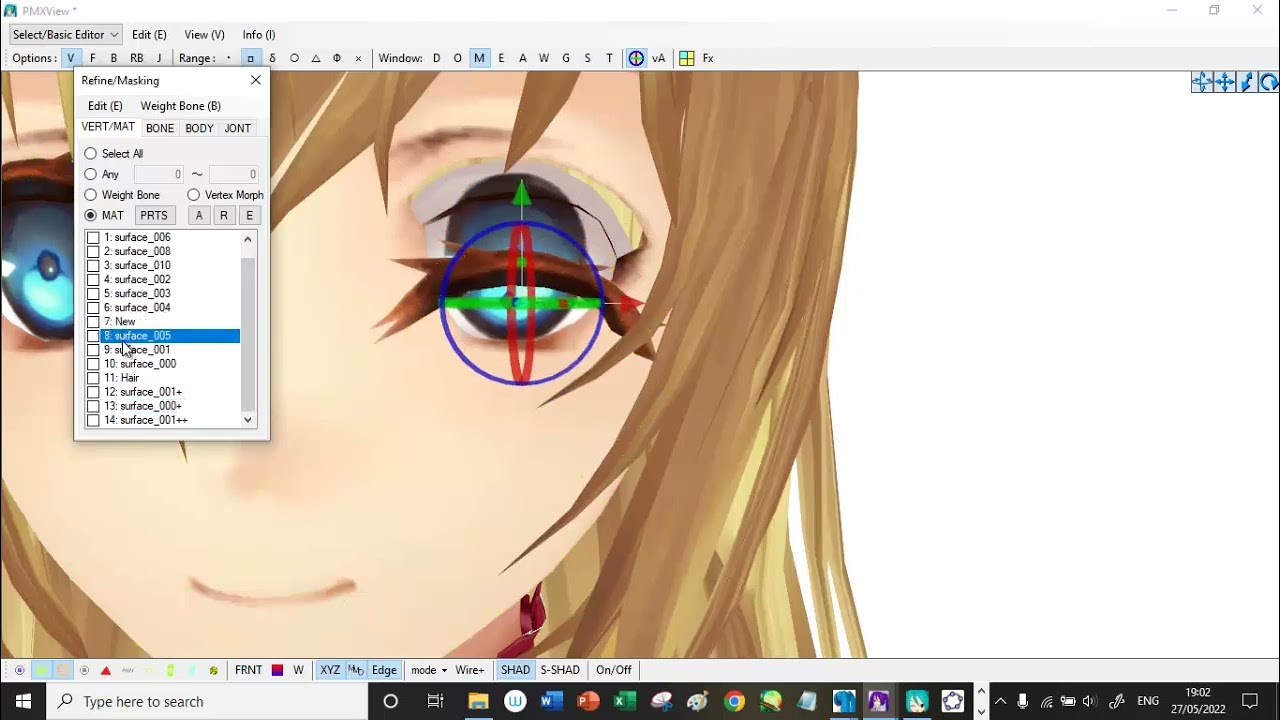Click the phi range option icon
The image size is (1280, 720).
[337, 58]
